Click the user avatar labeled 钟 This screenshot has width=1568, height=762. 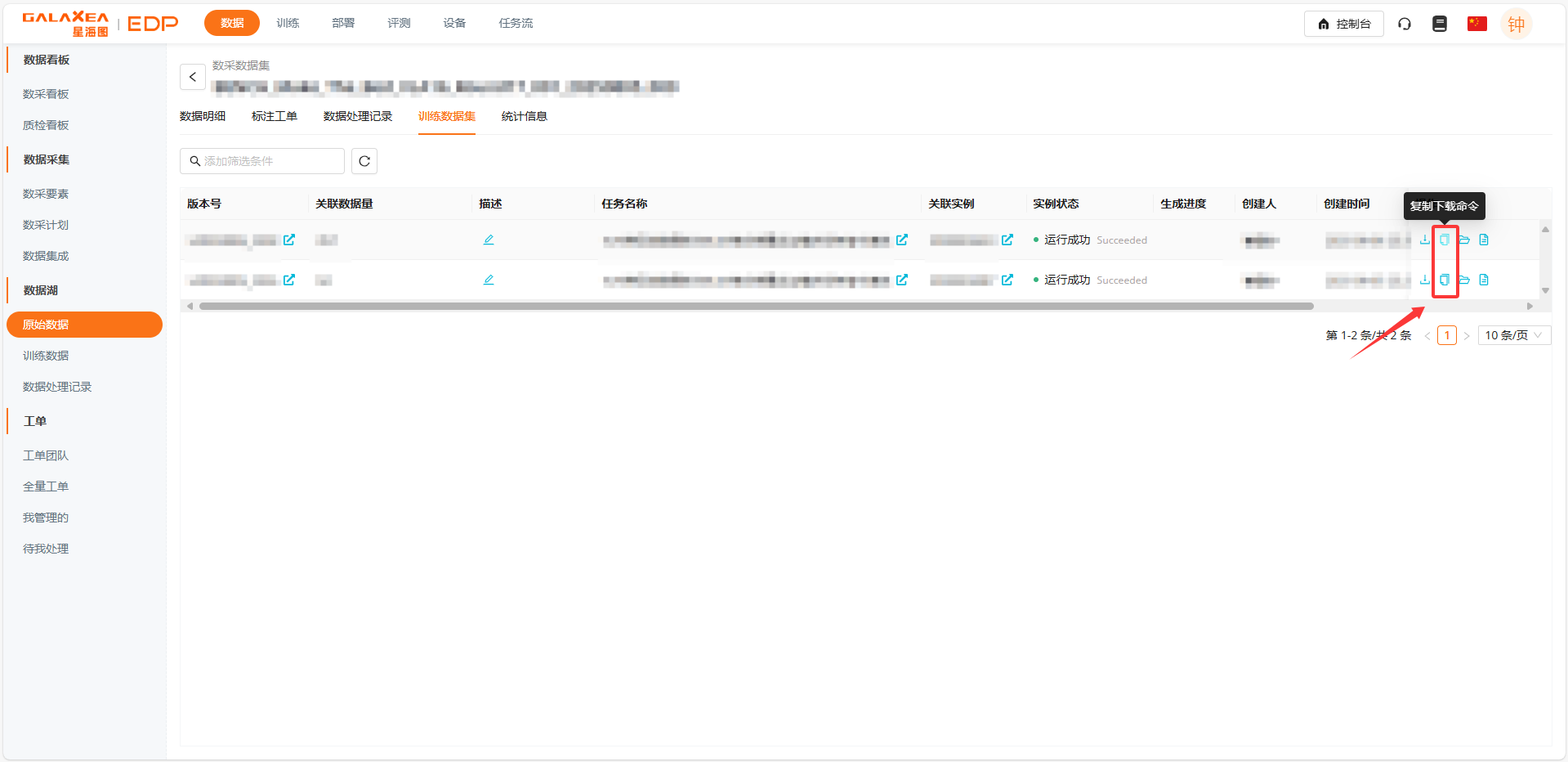[x=1517, y=24]
